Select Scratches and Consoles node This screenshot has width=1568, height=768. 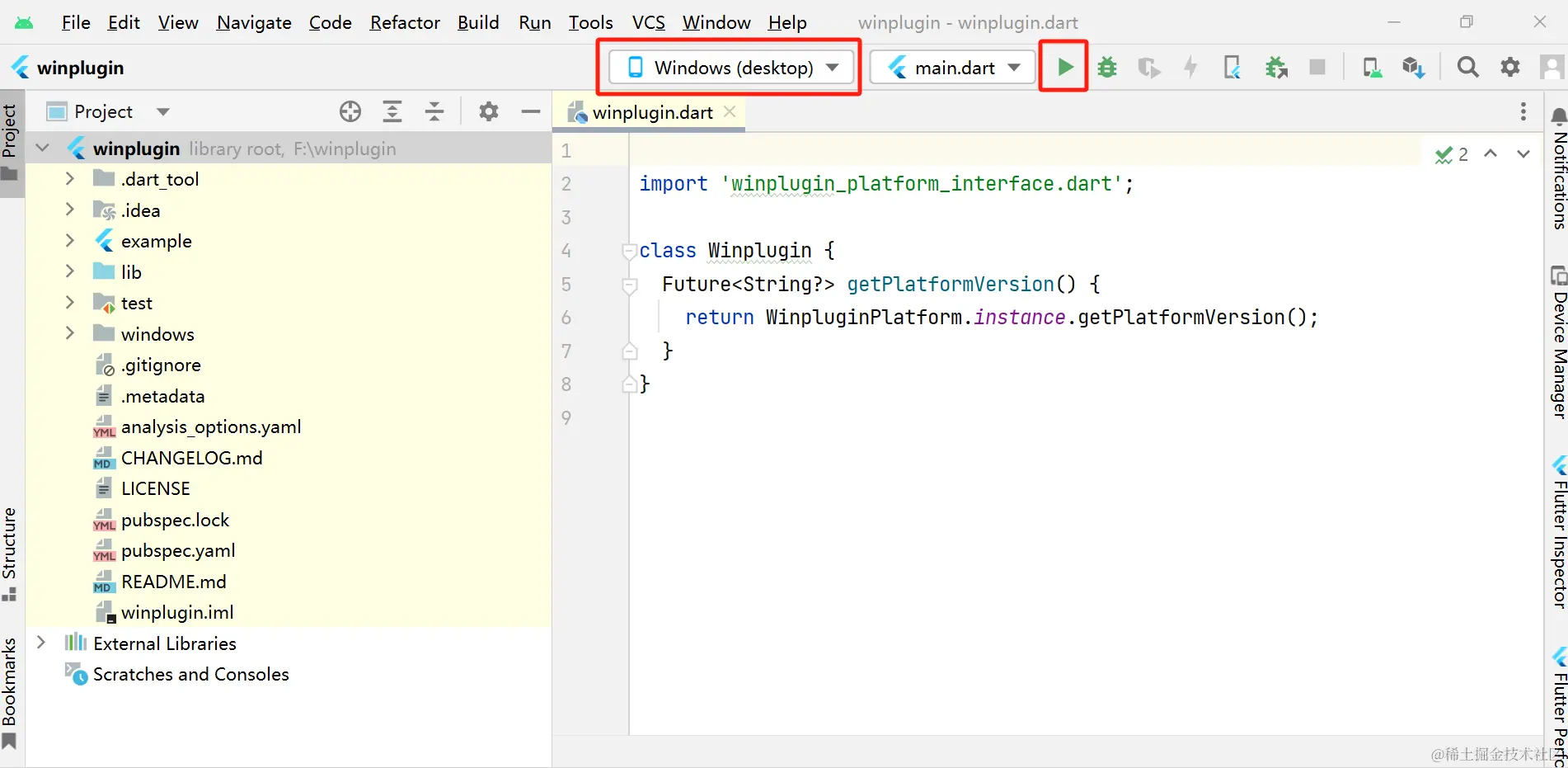[x=190, y=674]
